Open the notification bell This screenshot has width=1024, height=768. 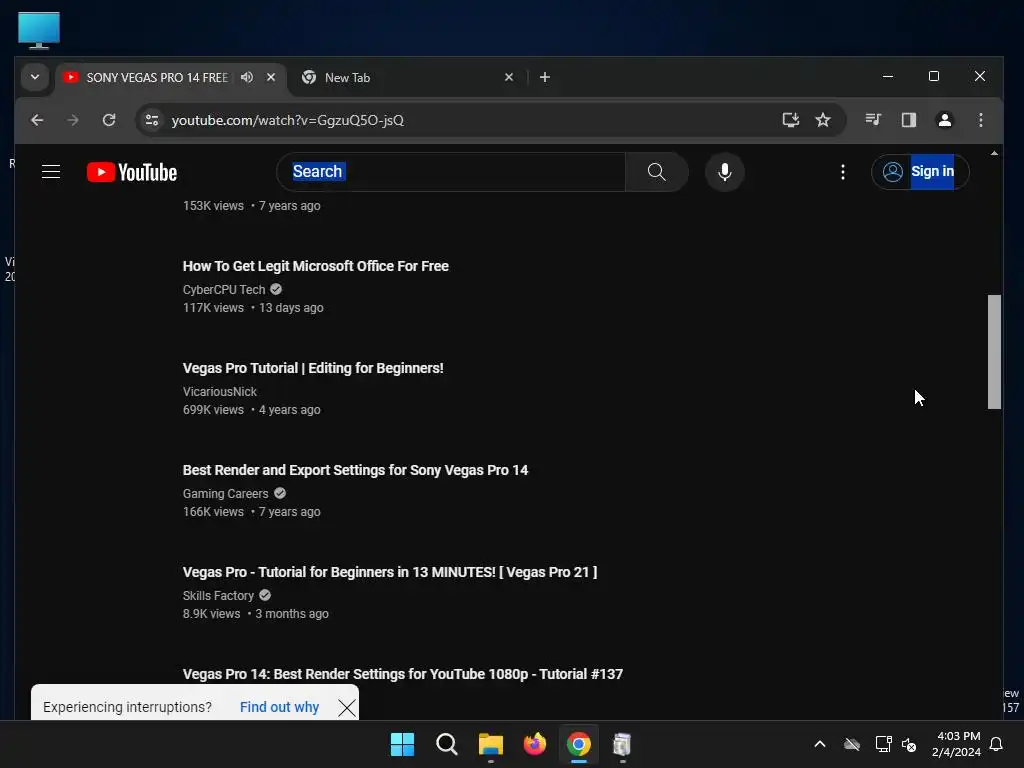coord(996,744)
